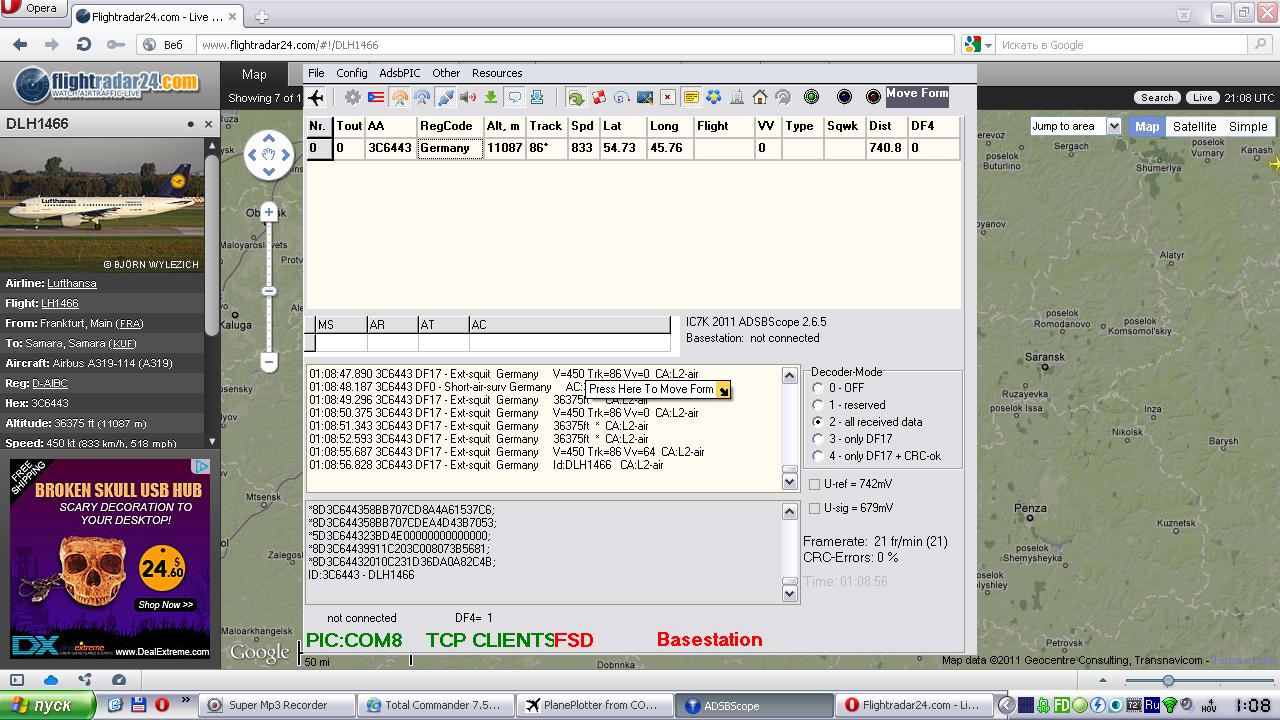Toggle the U-sig = 679mV checkbox
The width and height of the screenshot is (1280, 720).
coord(814,508)
